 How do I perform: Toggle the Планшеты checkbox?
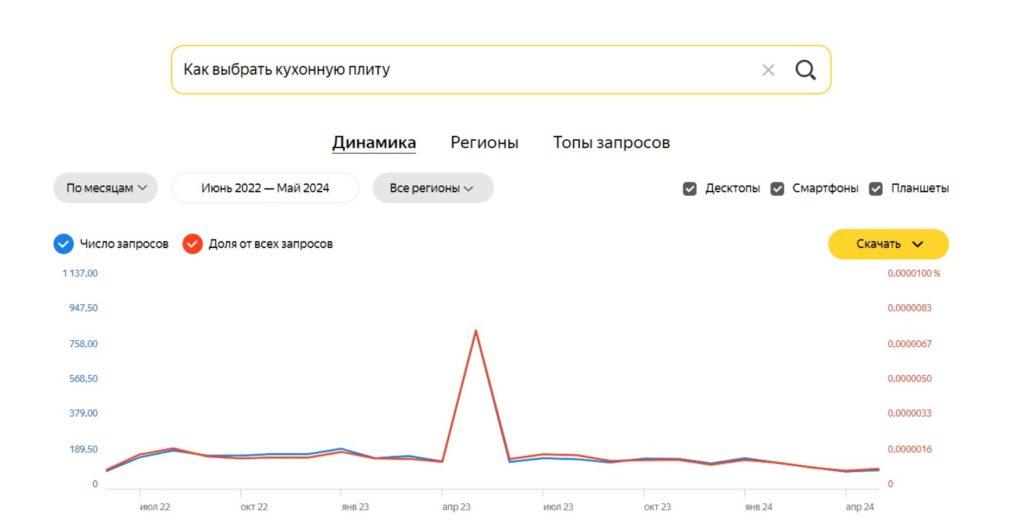tap(876, 189)
